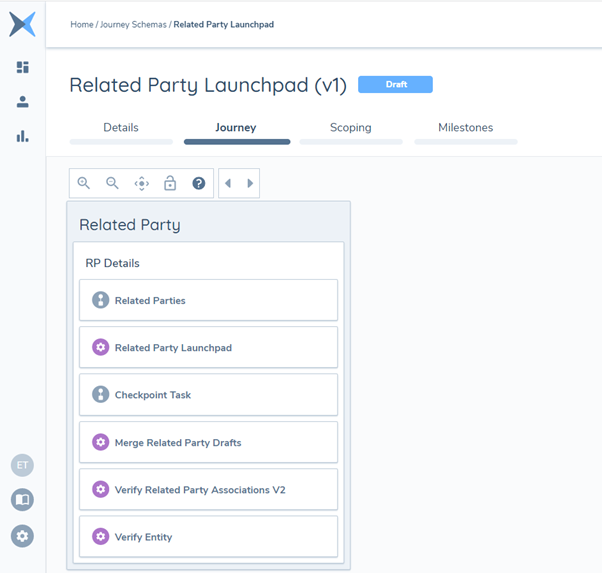Screen dimensions: 602x573
Task: Open the help question mark icon
Action: pos(199,183)
